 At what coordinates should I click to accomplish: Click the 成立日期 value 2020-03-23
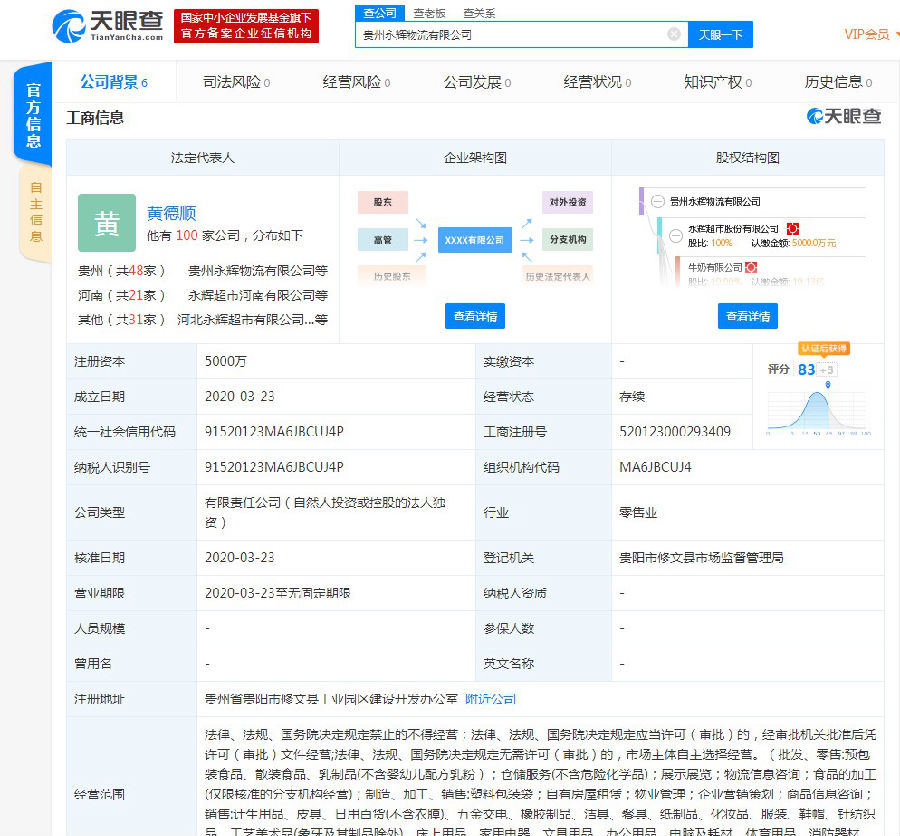(239, 396)
